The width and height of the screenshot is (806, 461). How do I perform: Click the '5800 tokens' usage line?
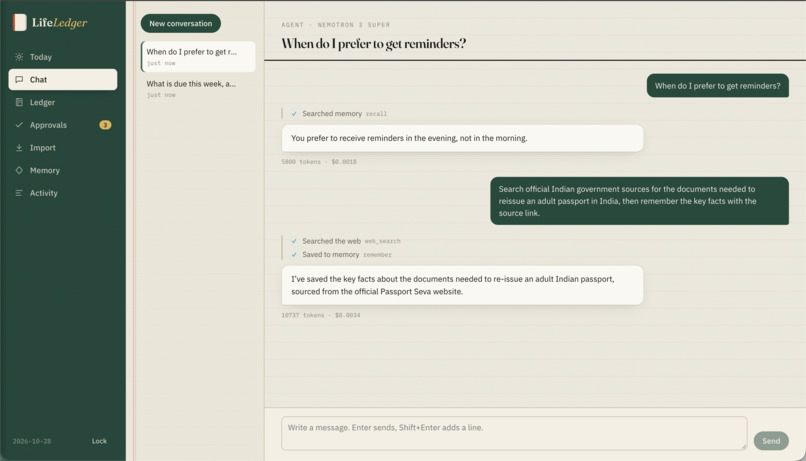coord(319,161)
